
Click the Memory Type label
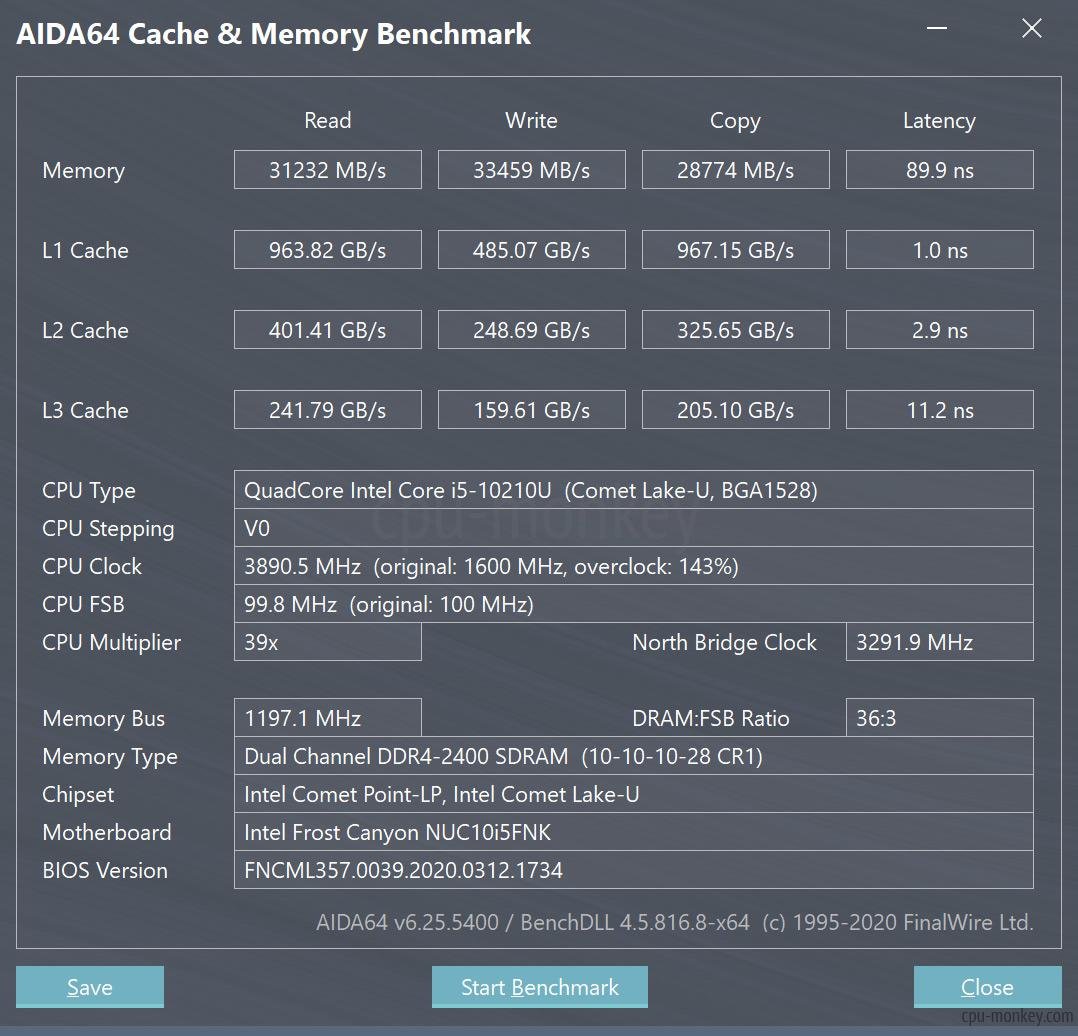(x=109, y=757)
